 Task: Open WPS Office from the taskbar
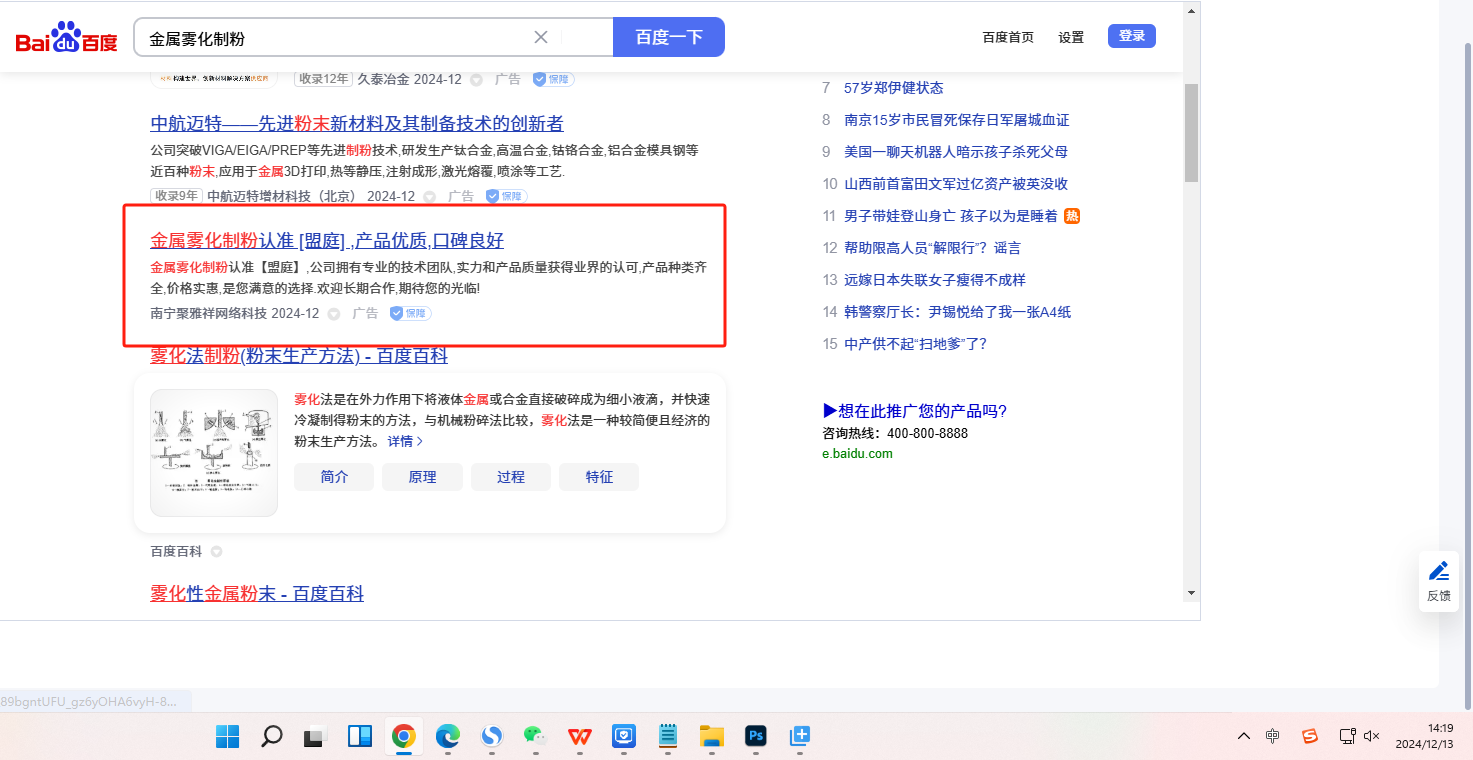tap(579, 737)
